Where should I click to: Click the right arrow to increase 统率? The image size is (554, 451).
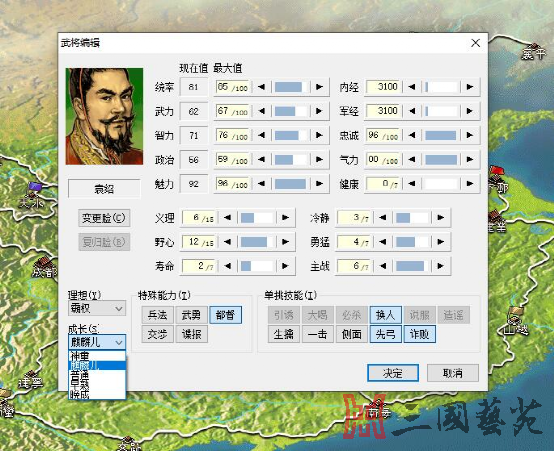coord(319,87)
